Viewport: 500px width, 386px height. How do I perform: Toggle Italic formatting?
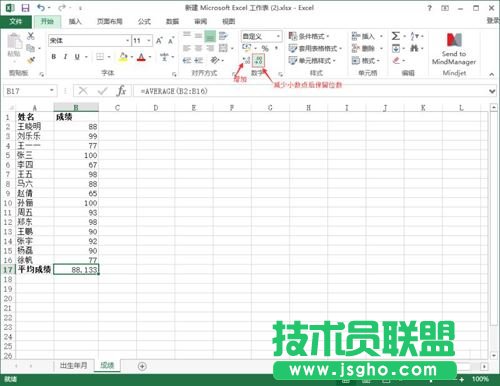[65, 57]
